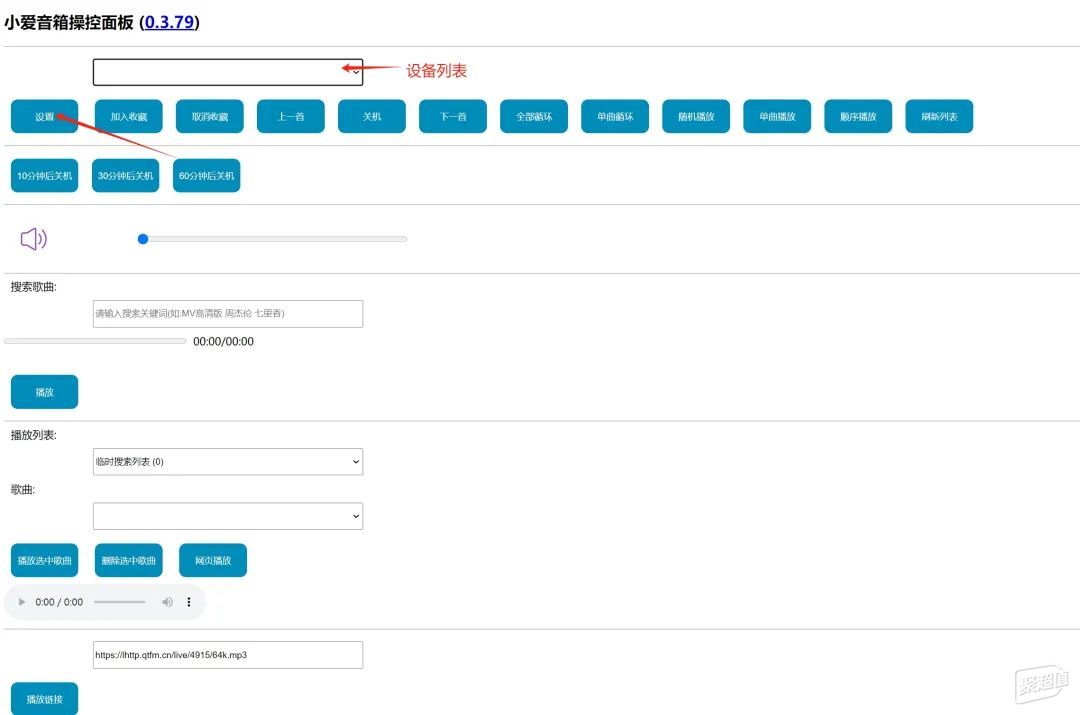The image size is (1080, 715).
Task: Click the mp3 URL input field
Action: 228,655
